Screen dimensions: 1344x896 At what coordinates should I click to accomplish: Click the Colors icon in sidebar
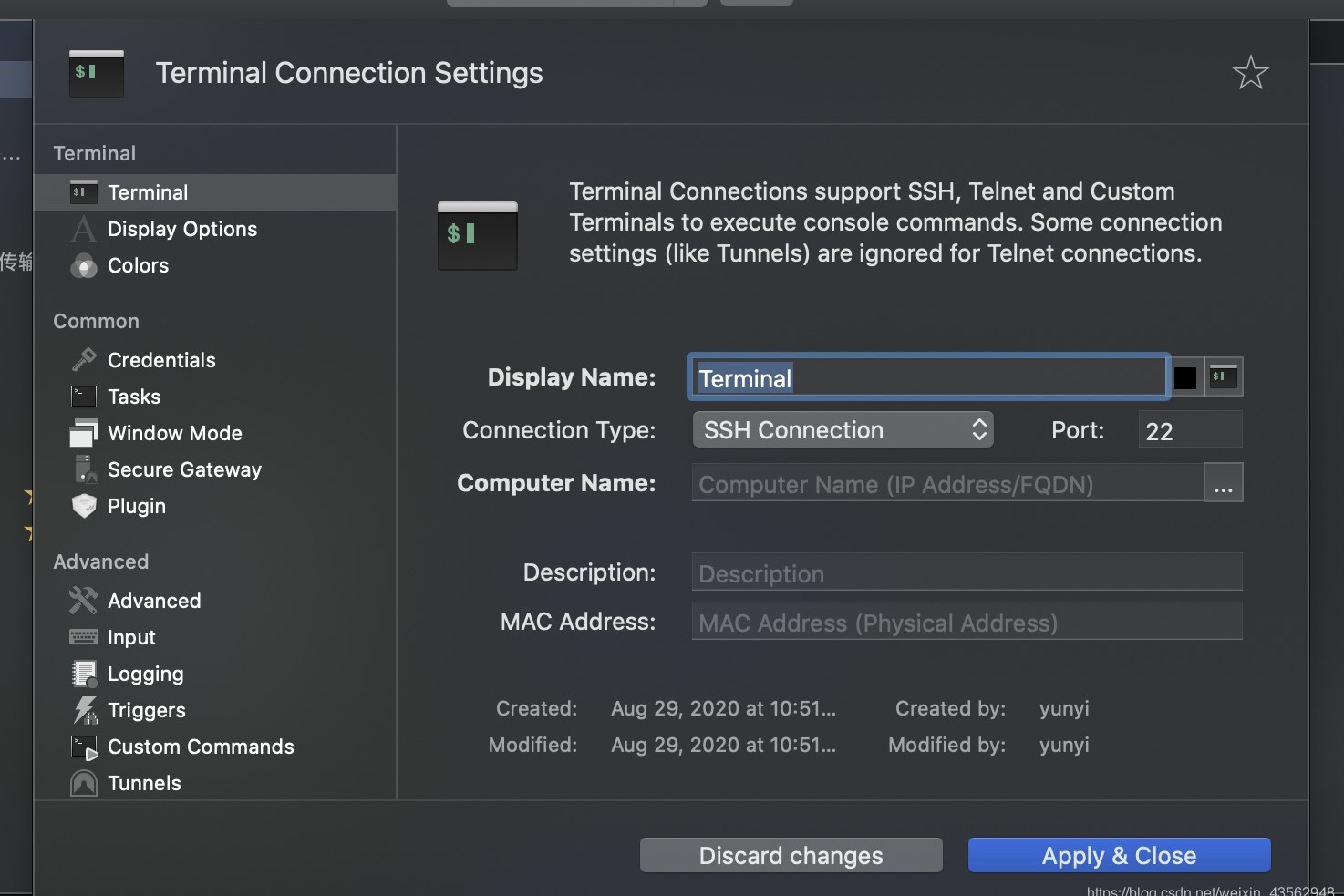[84, 266]
